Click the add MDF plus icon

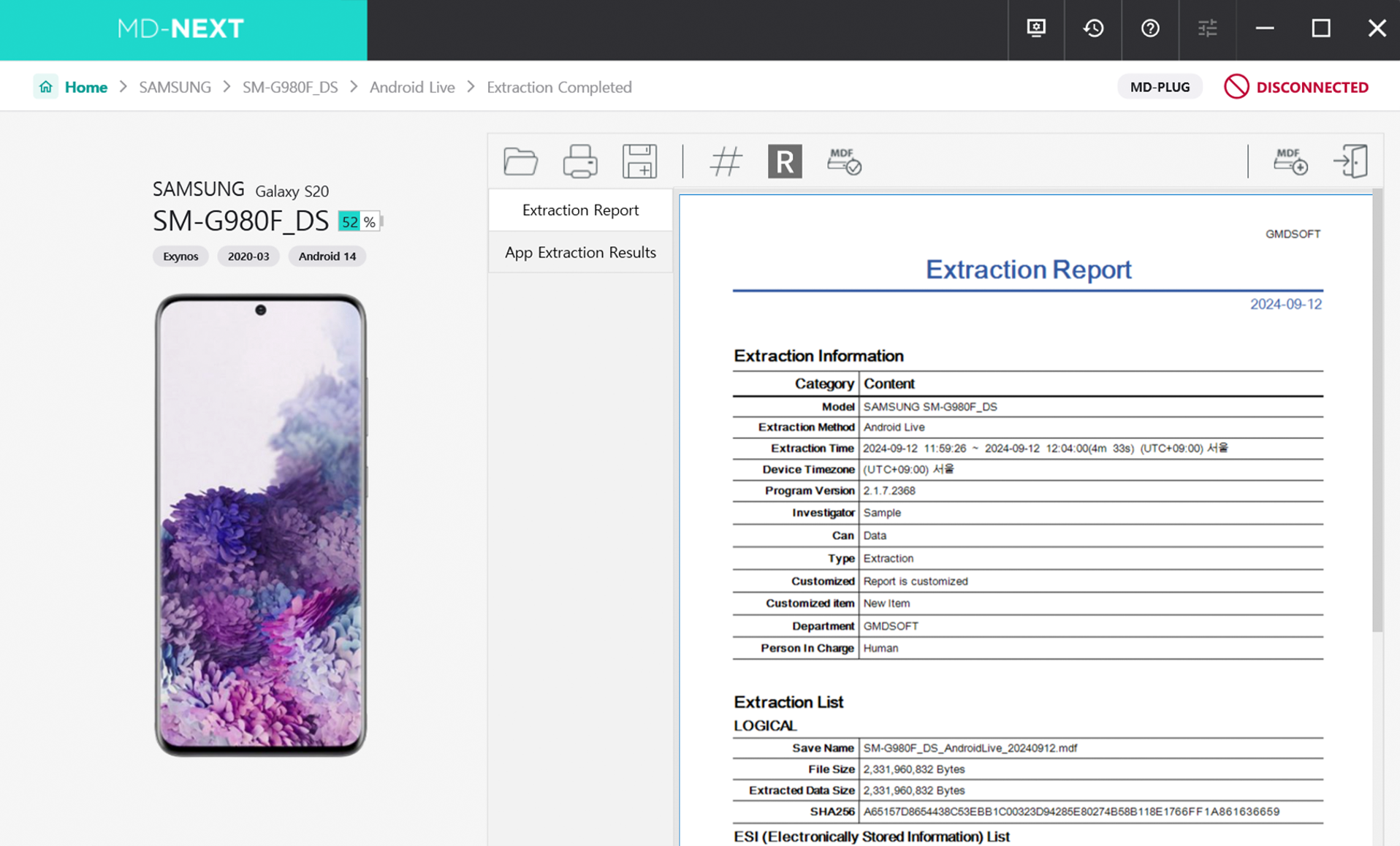1290,161
